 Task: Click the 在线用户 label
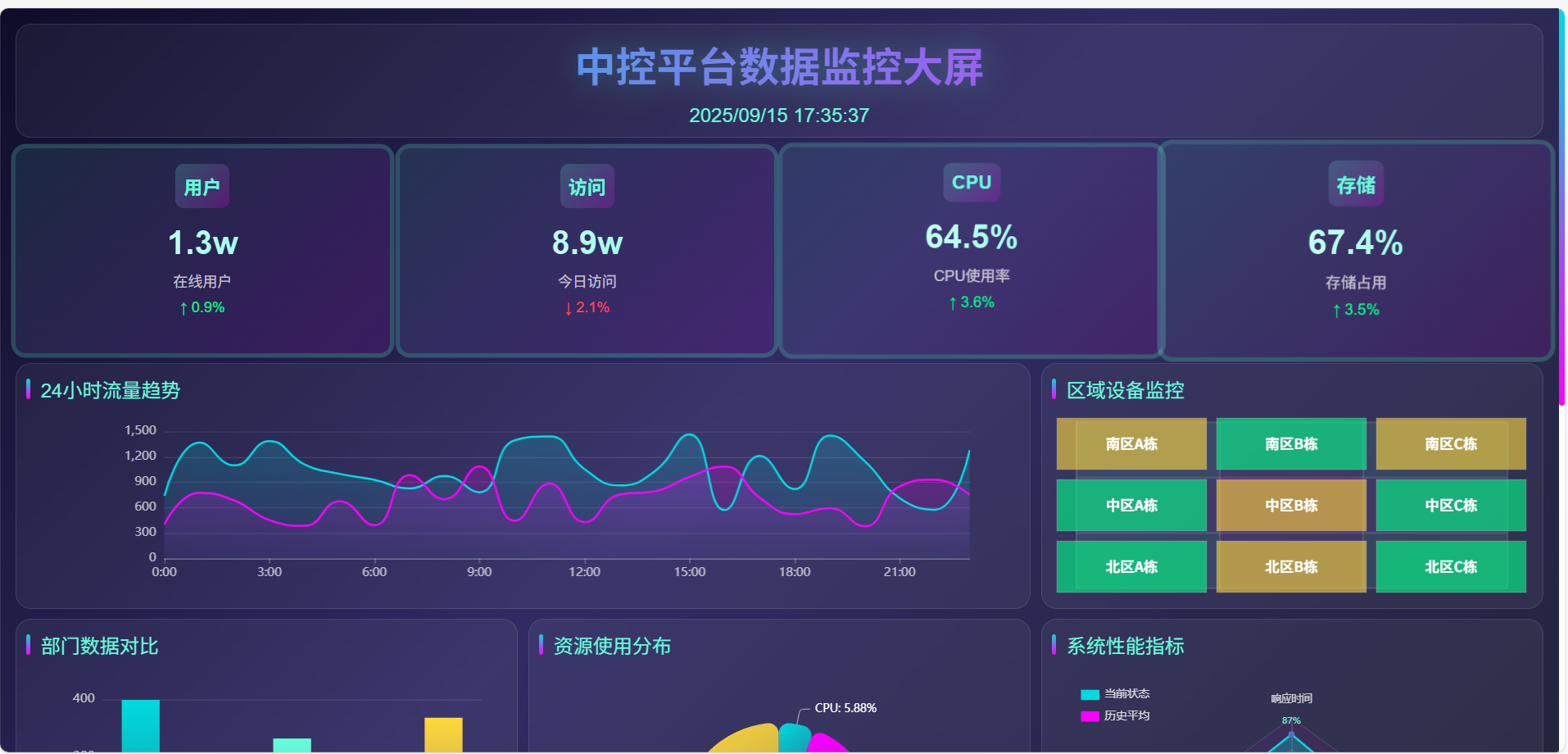pyautogui.click(x=202, y=281)
